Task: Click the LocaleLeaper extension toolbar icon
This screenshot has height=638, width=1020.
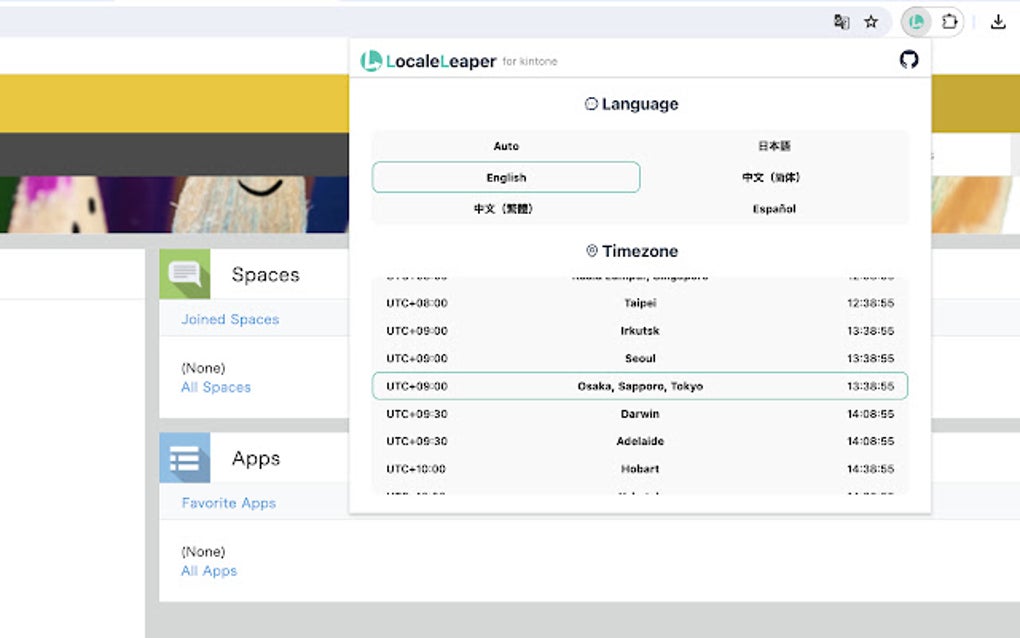Action: tap(917, 22)
